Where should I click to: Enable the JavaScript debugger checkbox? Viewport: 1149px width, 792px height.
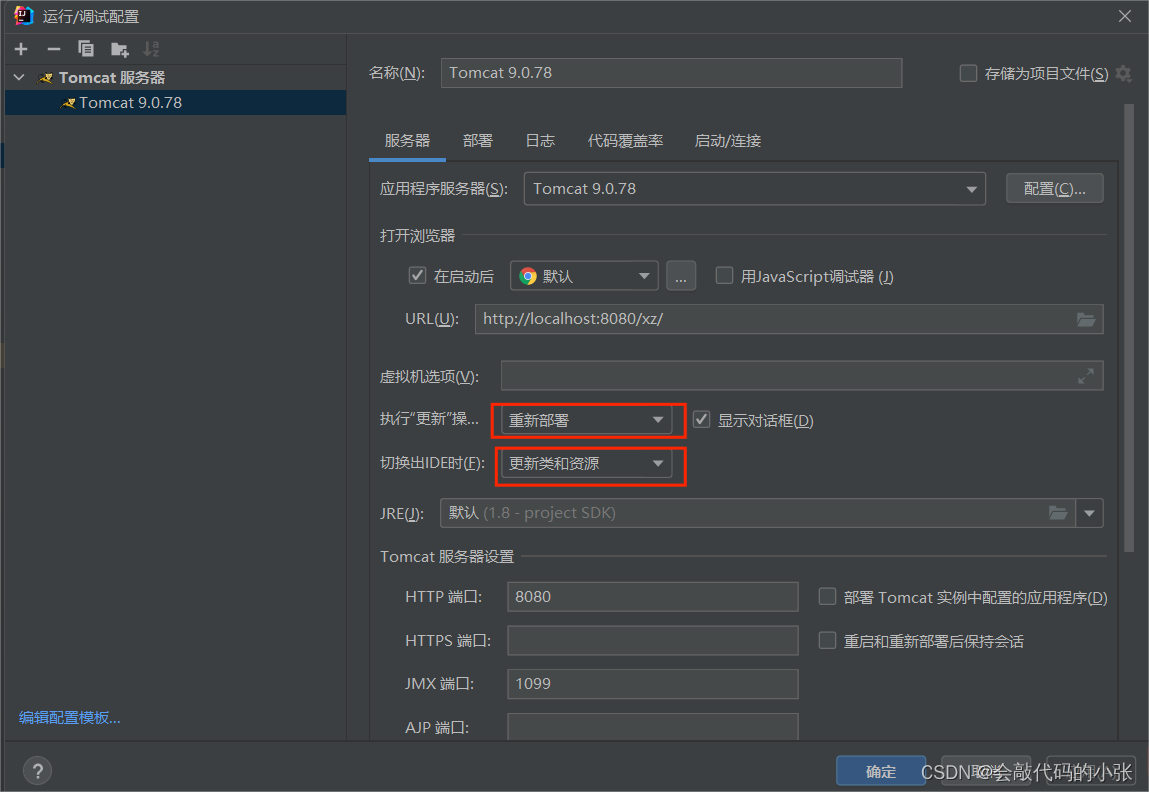point(724,275)
